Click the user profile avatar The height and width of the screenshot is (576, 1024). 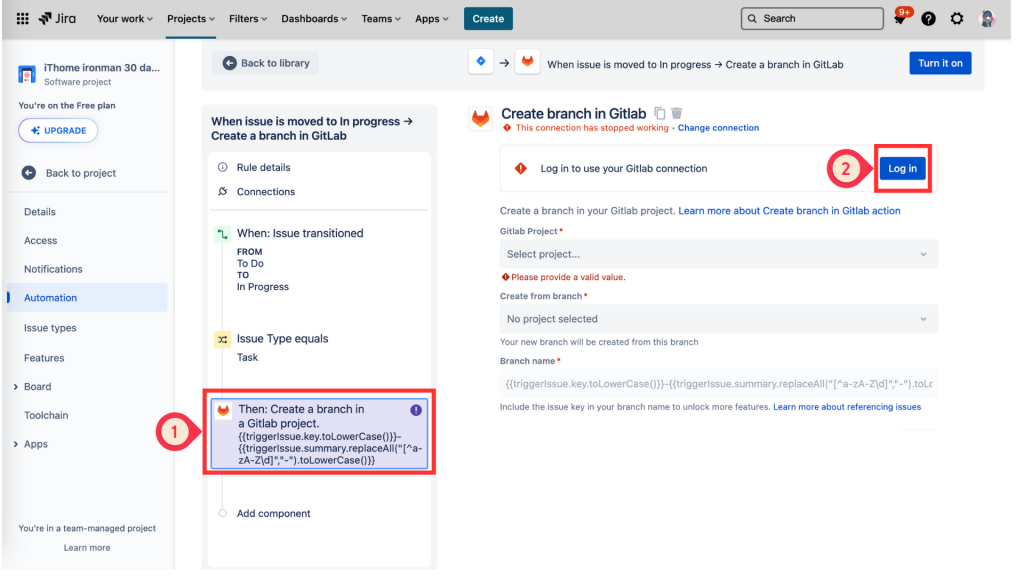coord(987,18)
